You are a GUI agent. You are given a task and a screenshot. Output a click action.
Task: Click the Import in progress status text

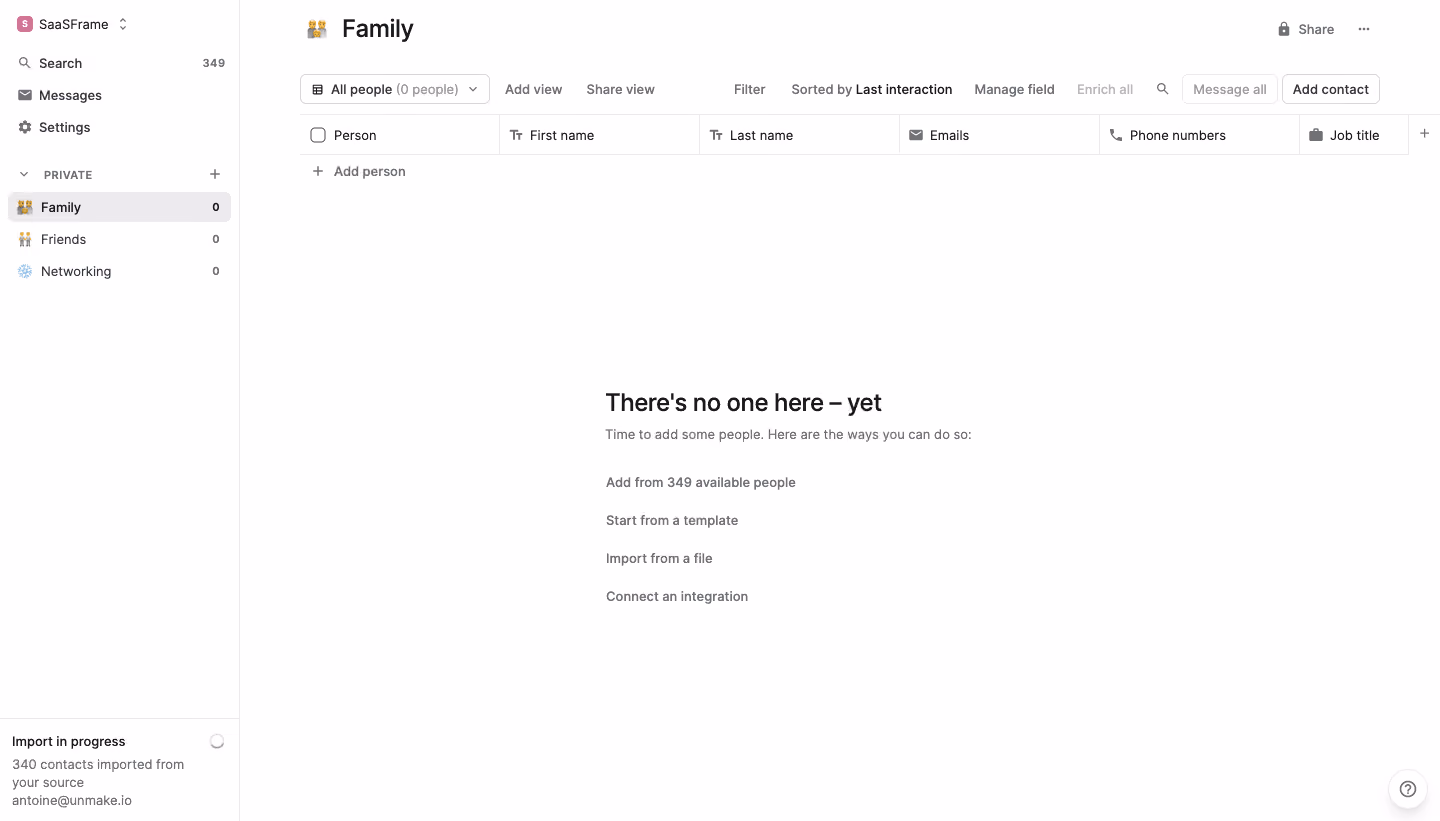[x=69, y=741]
